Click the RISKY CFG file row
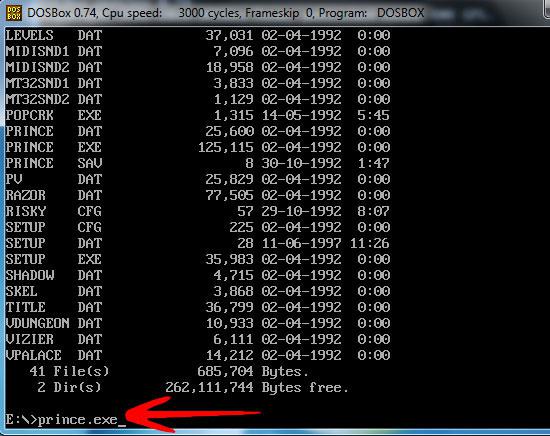 pyautogui.click(x=198, y=212)
